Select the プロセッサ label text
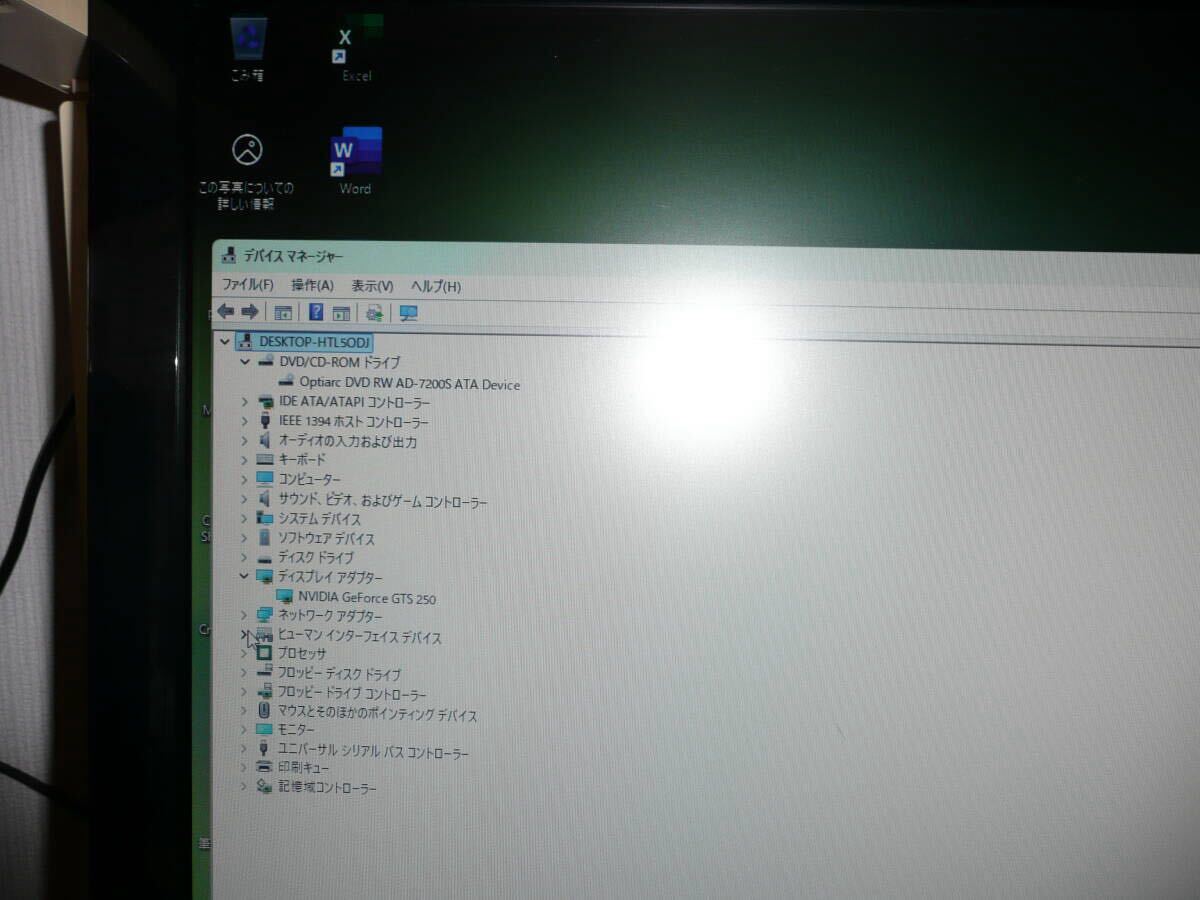Screen dimensions: 1200x900 tap(302, 654)
